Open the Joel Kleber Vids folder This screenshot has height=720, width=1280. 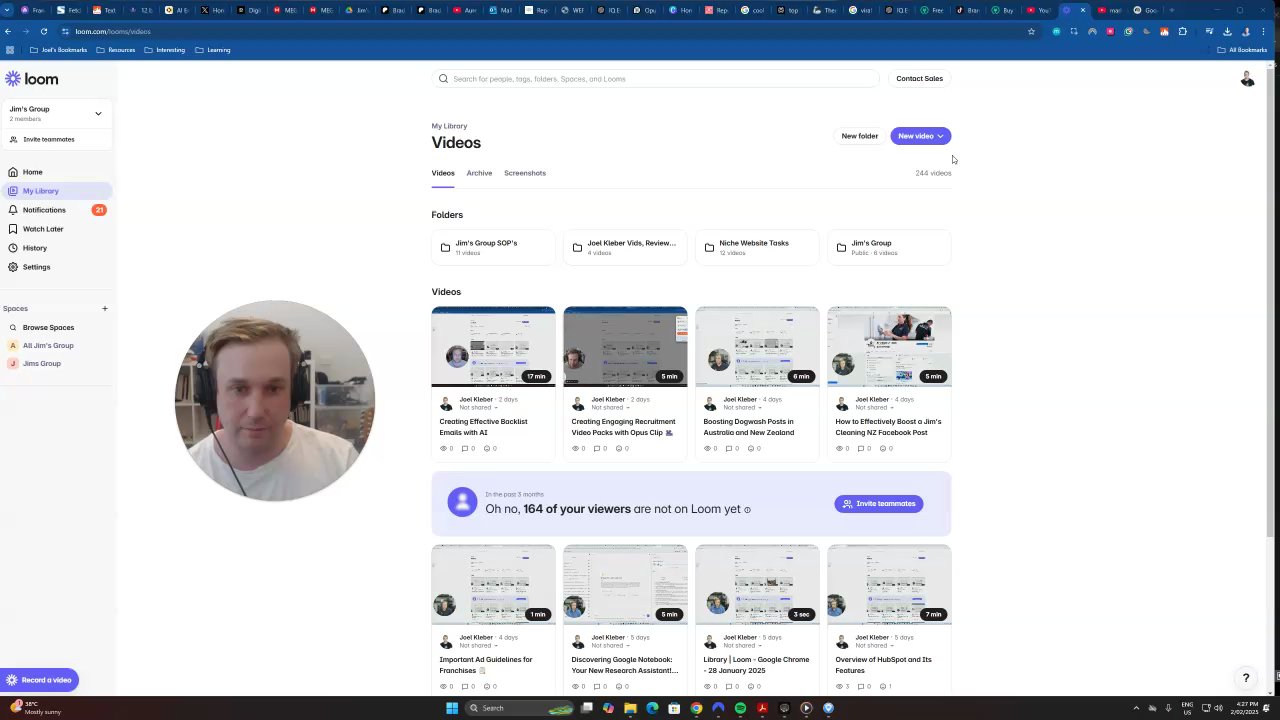[x=625, y=247]
